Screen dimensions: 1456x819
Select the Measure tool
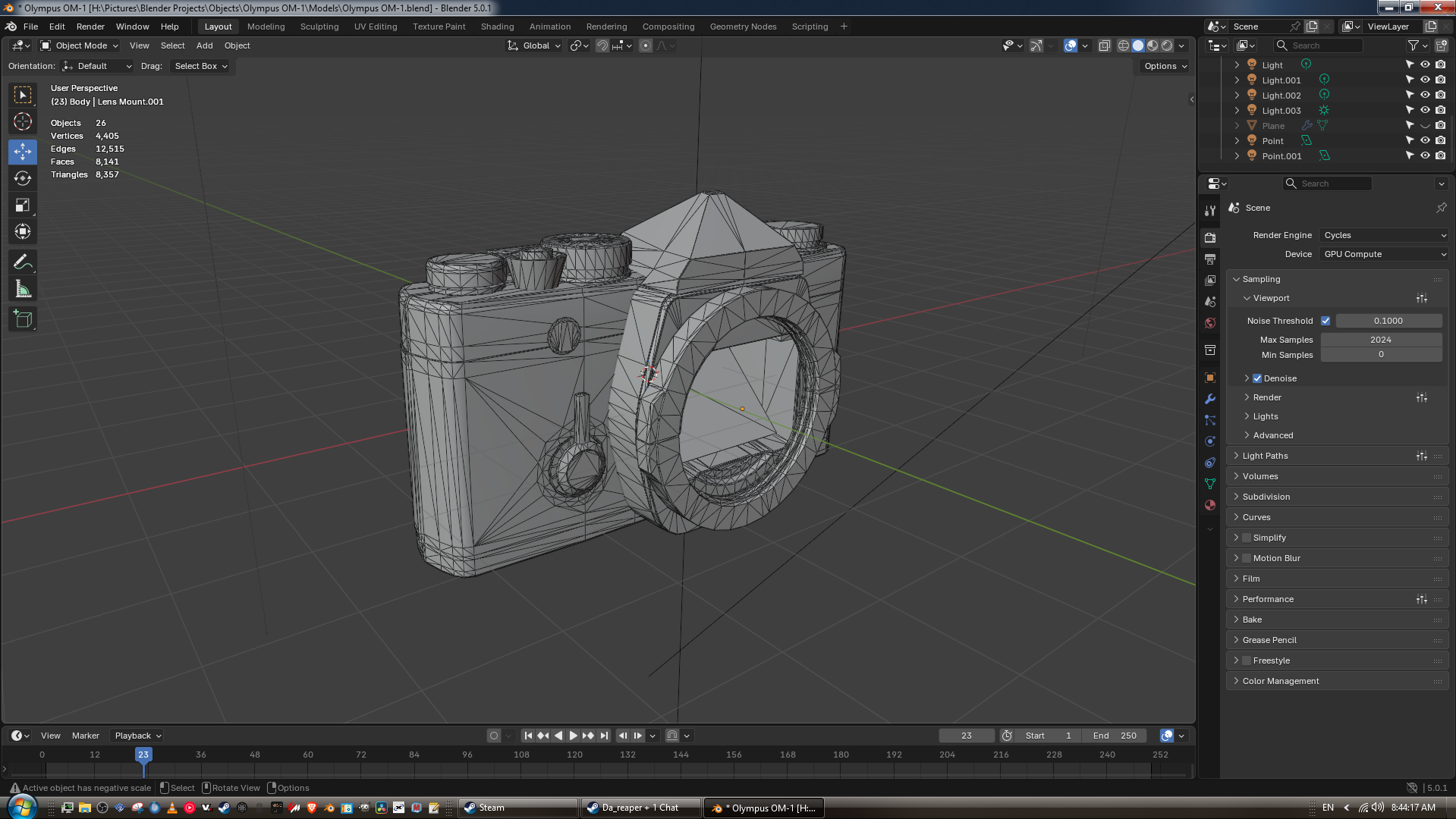click(23, 289)
